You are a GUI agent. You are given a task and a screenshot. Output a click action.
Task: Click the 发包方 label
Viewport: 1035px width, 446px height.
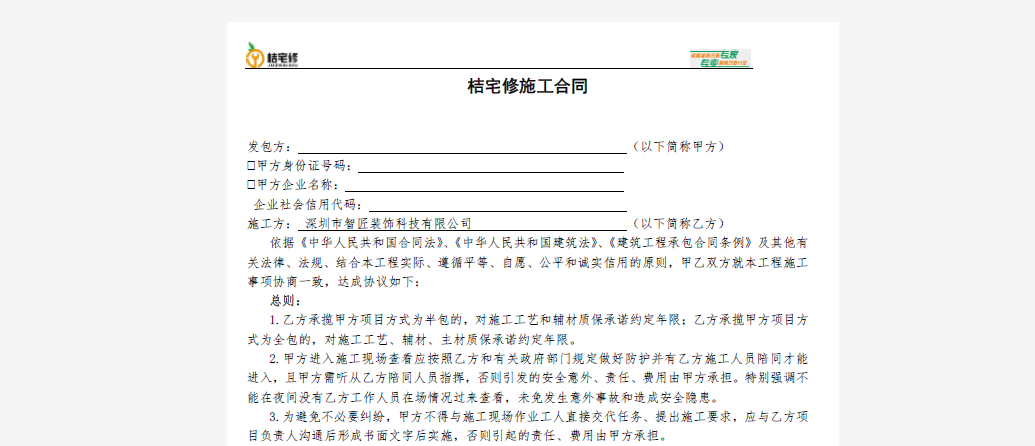[x=269, y=146]
